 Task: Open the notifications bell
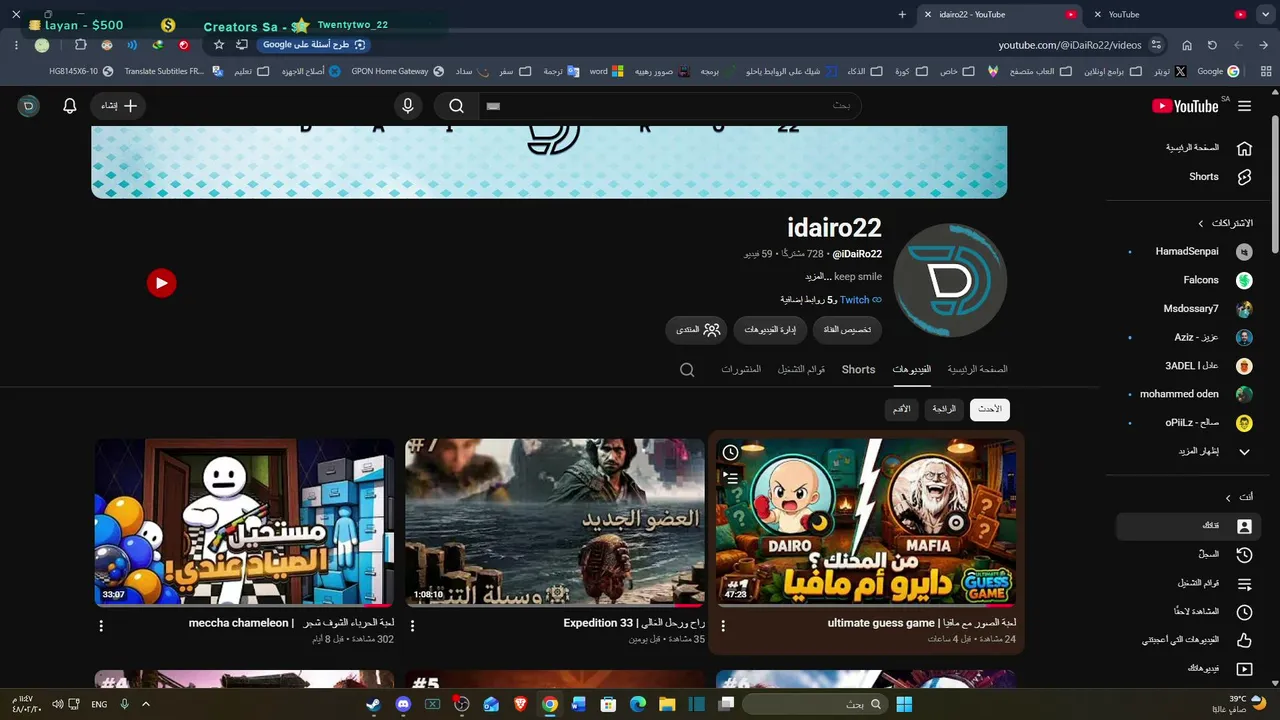[70, 106]
